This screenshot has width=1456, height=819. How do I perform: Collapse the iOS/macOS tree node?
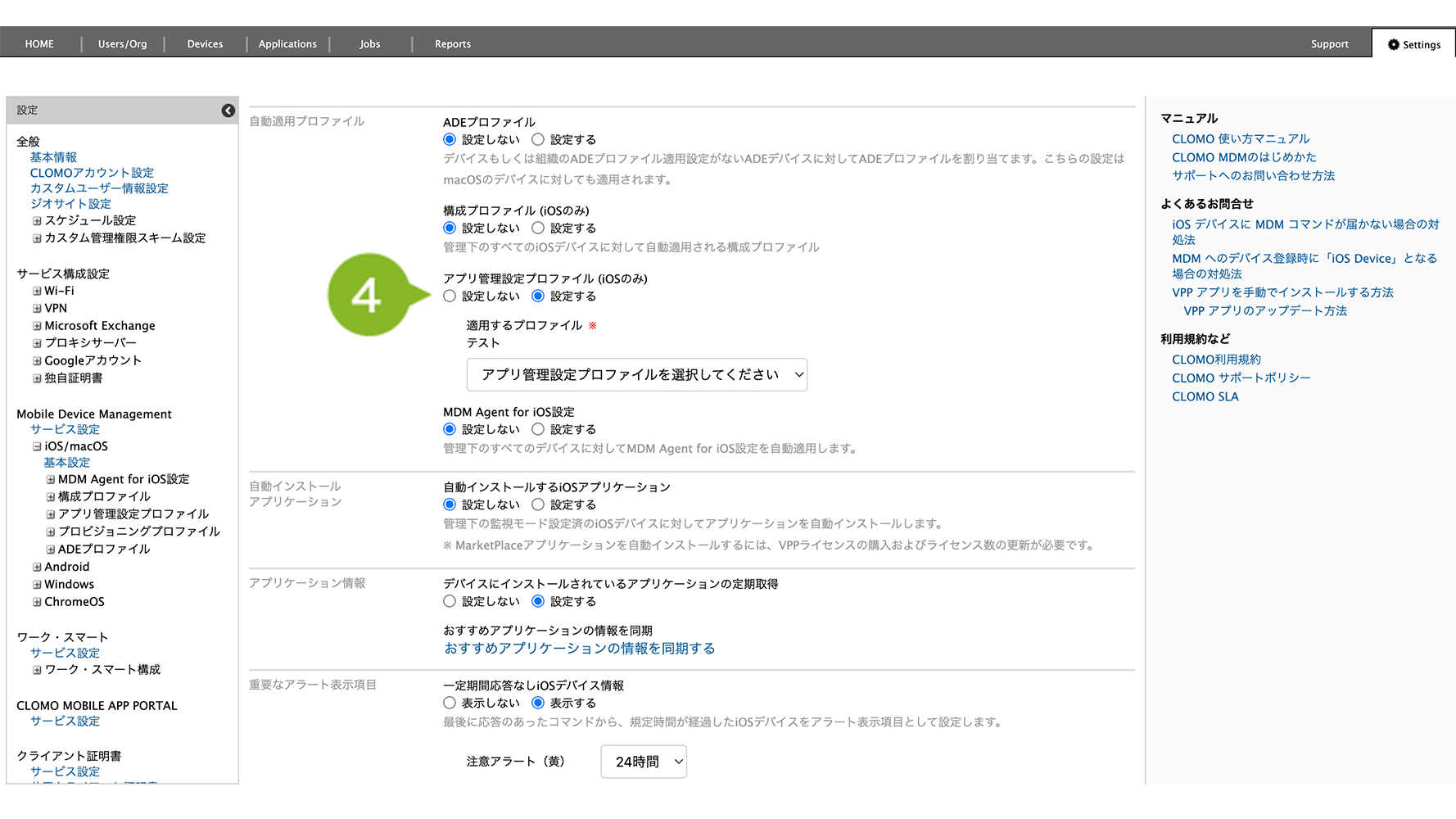(x=37, y=446)
